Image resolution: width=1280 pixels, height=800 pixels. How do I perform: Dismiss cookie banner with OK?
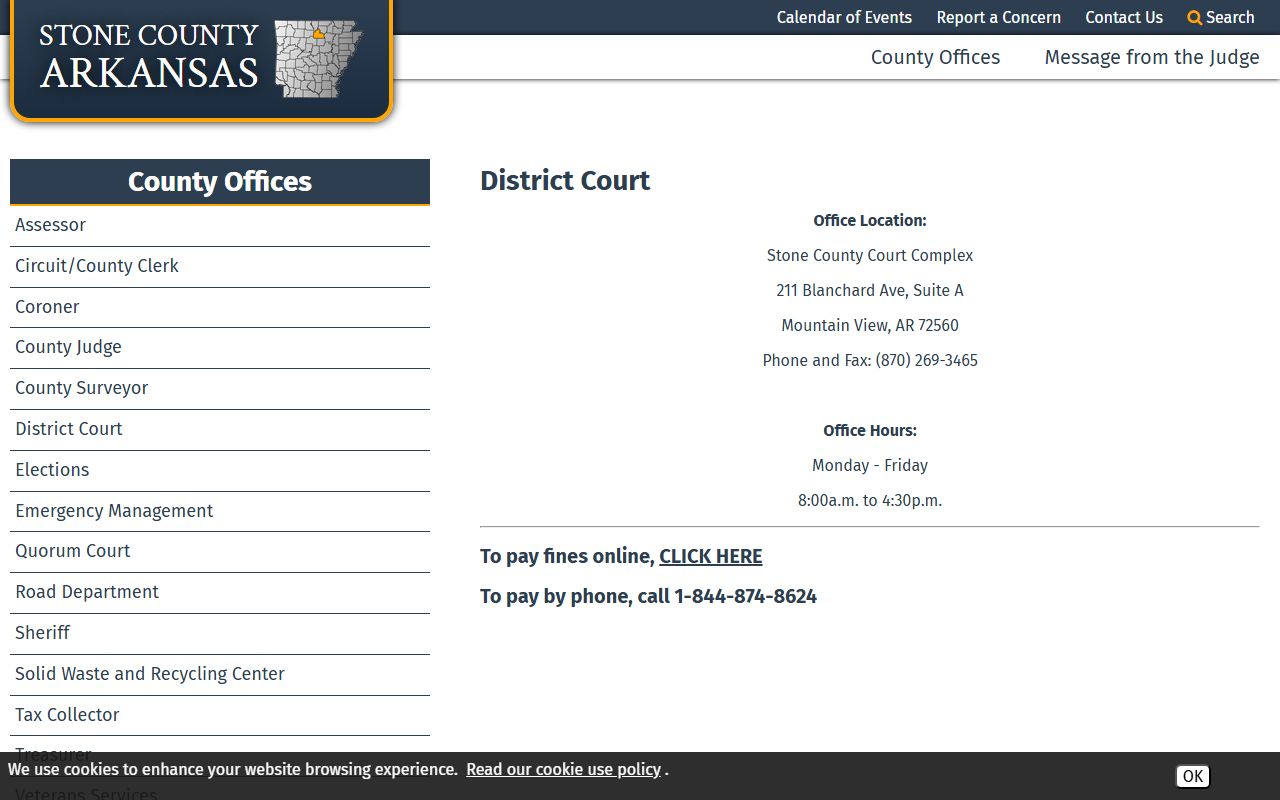pos(1192,776)
